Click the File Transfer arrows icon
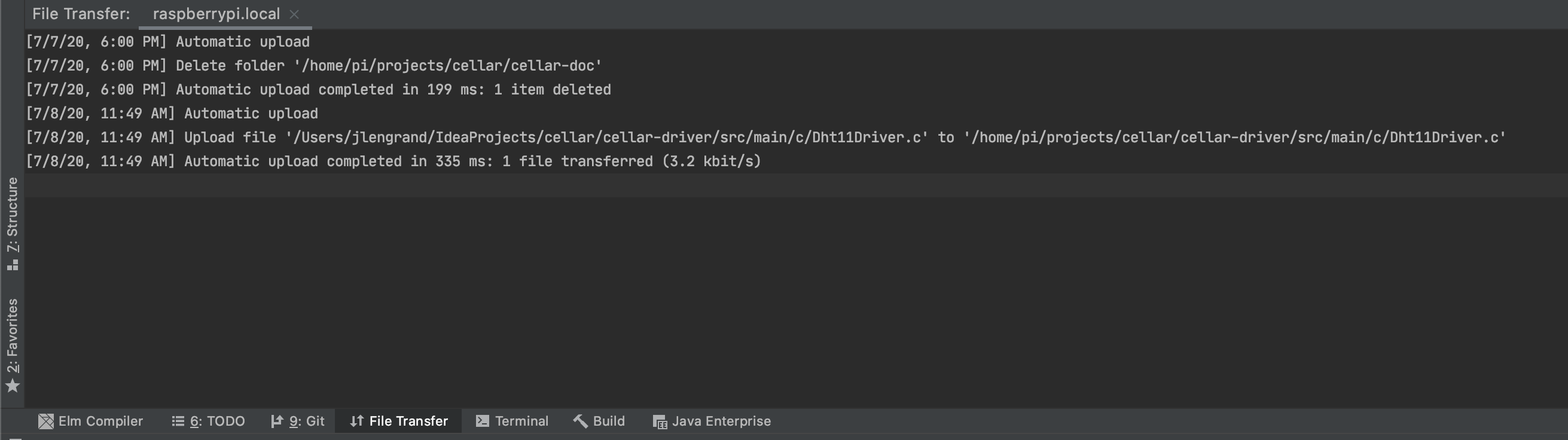Viewport: 1568px width, 440px height. (x=356, y=421)
